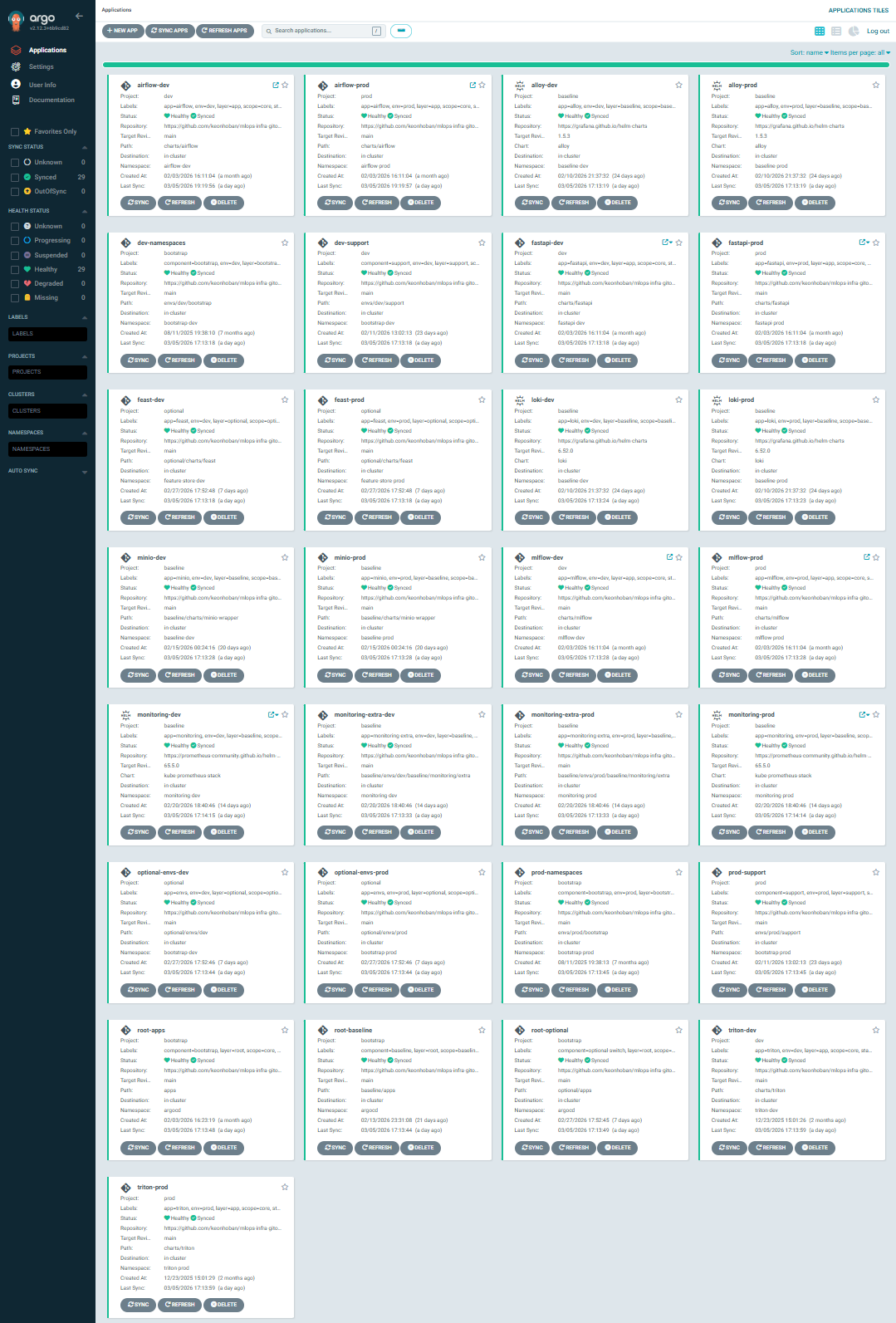The height and width of the screenshot is (1323, 896).
Task: Click the Helm icon on alloy-dev
Action: [x=520, y=86]
